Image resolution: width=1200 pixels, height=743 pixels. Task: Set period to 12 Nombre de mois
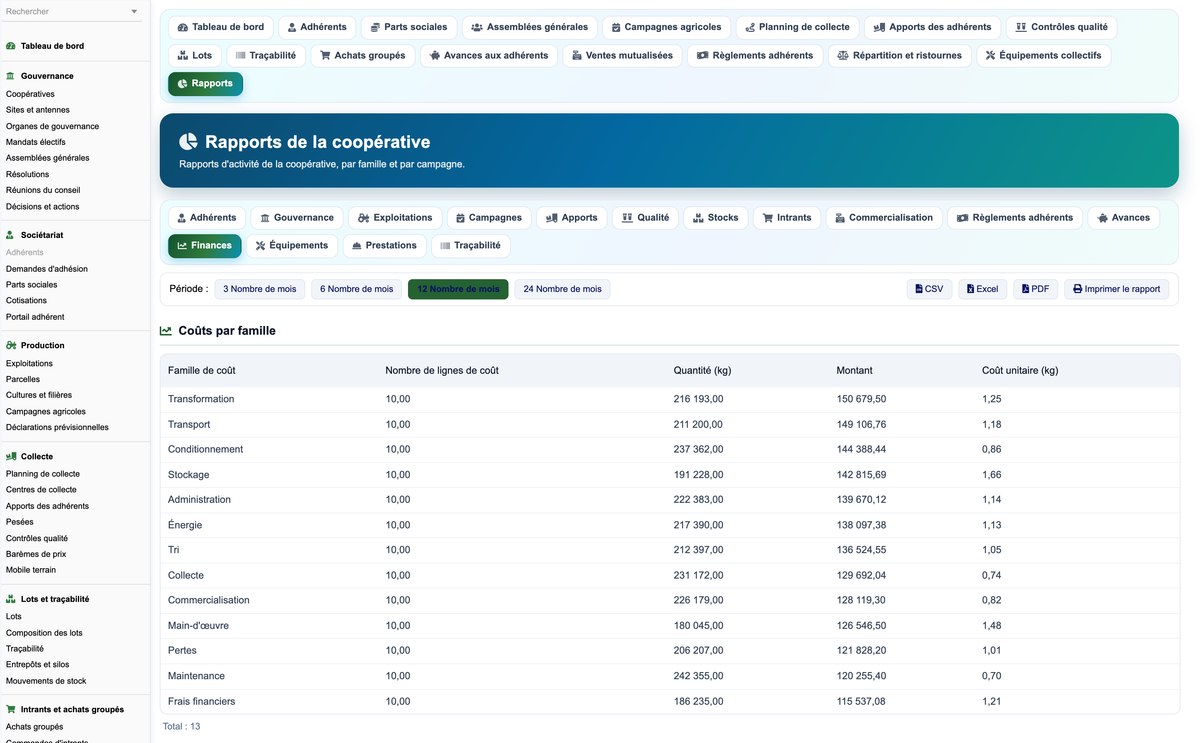click(458, 289)
